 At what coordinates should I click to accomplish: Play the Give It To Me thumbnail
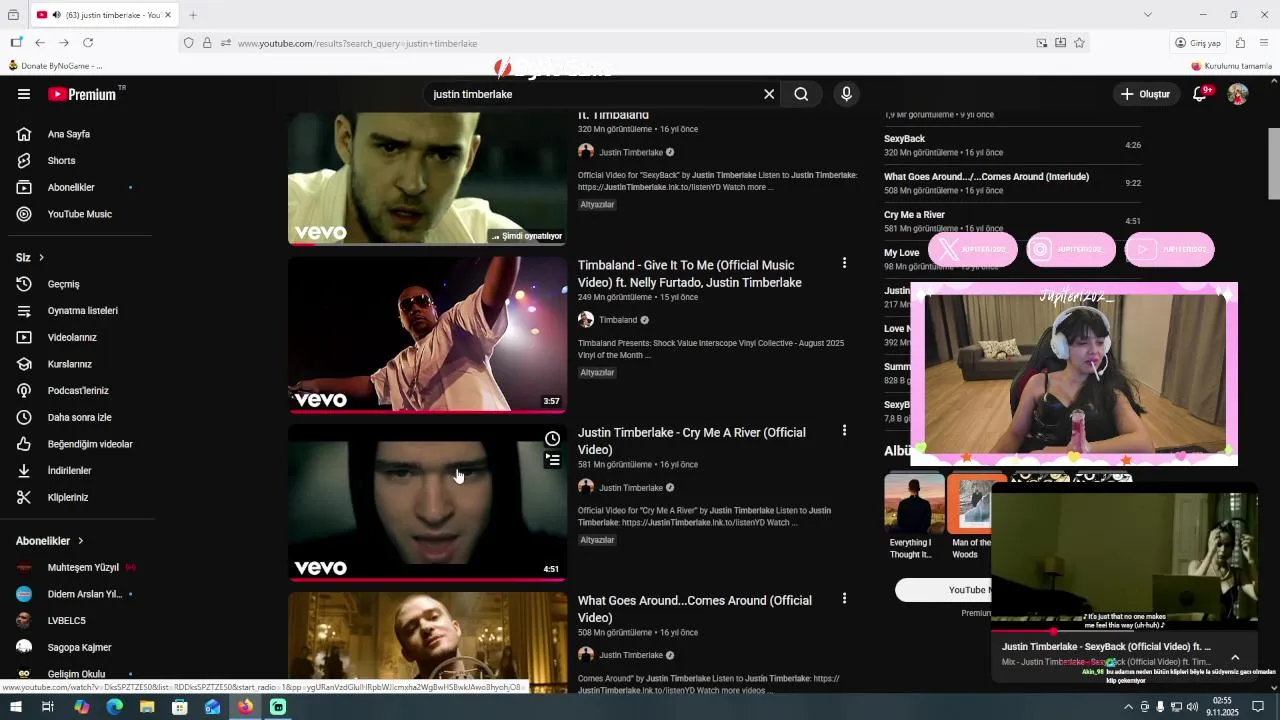427,334
